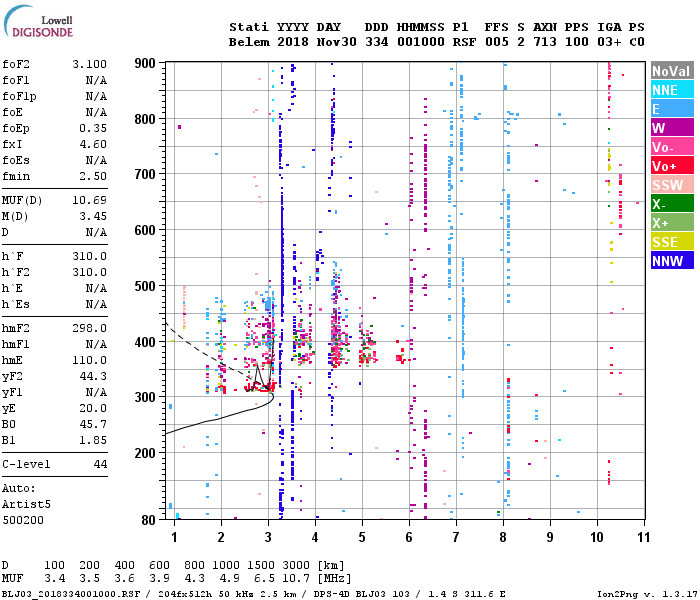Viewport: 700px width, 600px height.
Task: Click the Artist5 auto-scaling label
Action: point(26,504)
